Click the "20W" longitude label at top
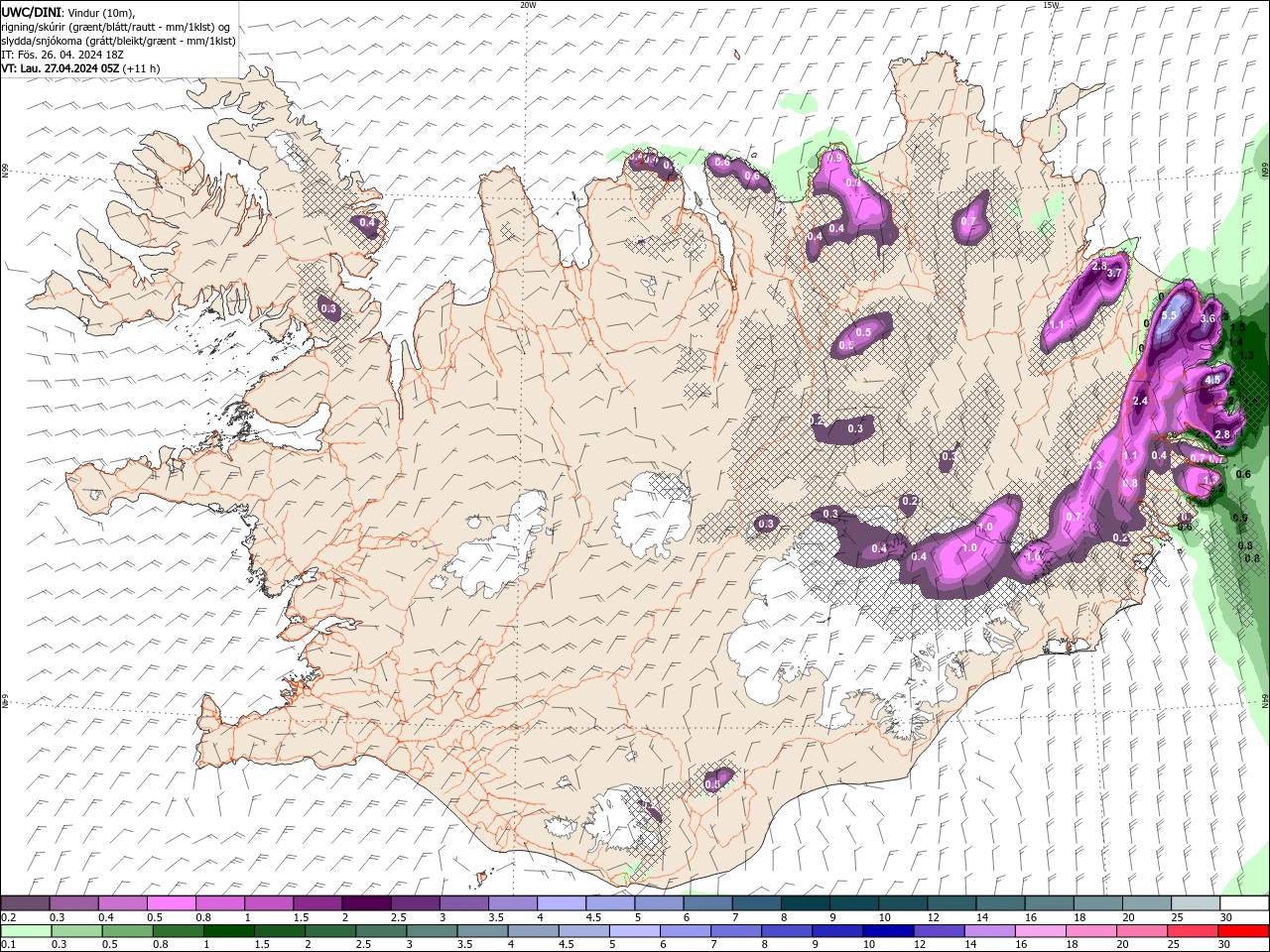The image size is (1270, 952). tap(529, 5)
